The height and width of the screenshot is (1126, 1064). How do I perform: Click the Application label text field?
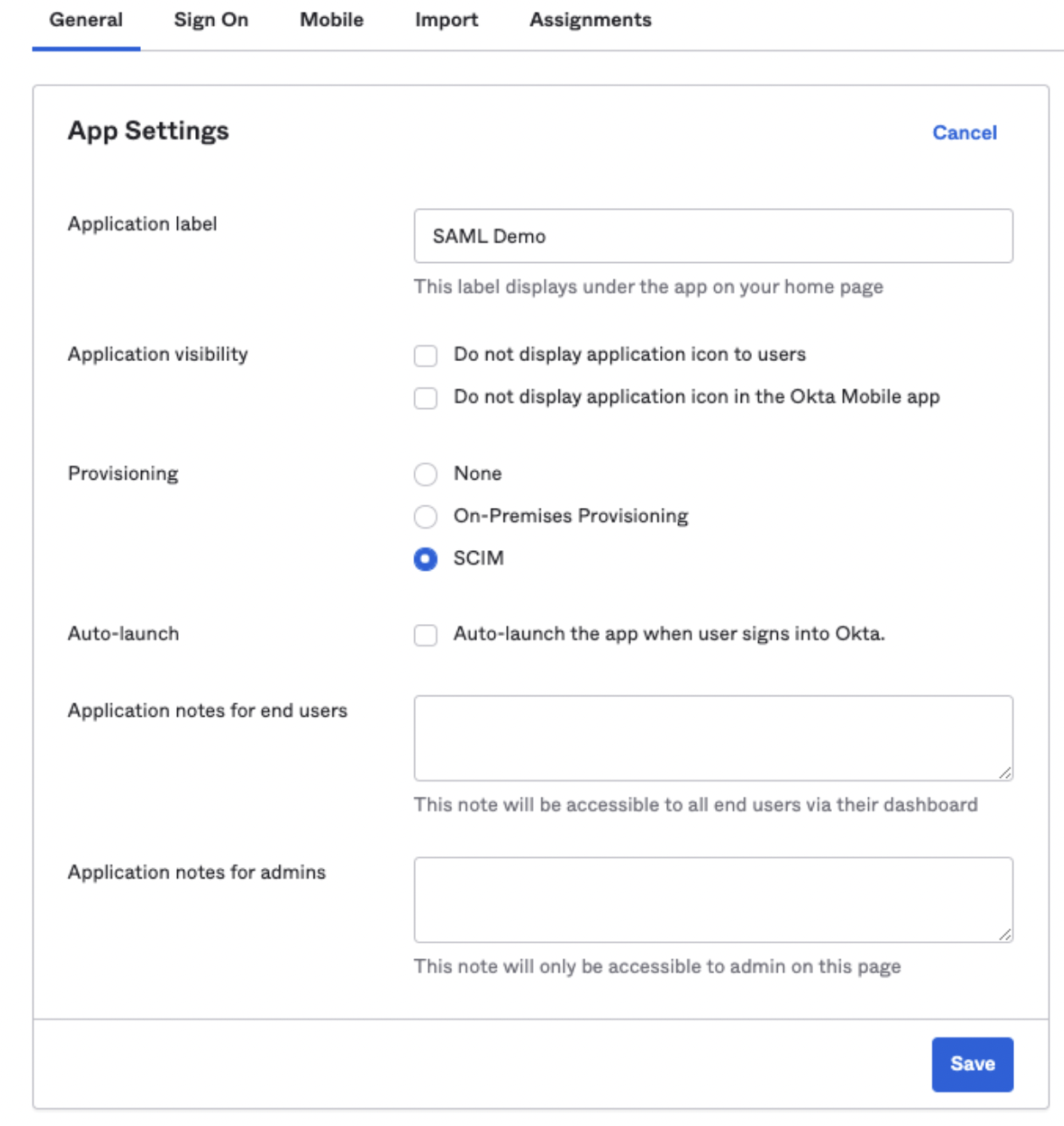pyautogui.click(x=713, y=236)
